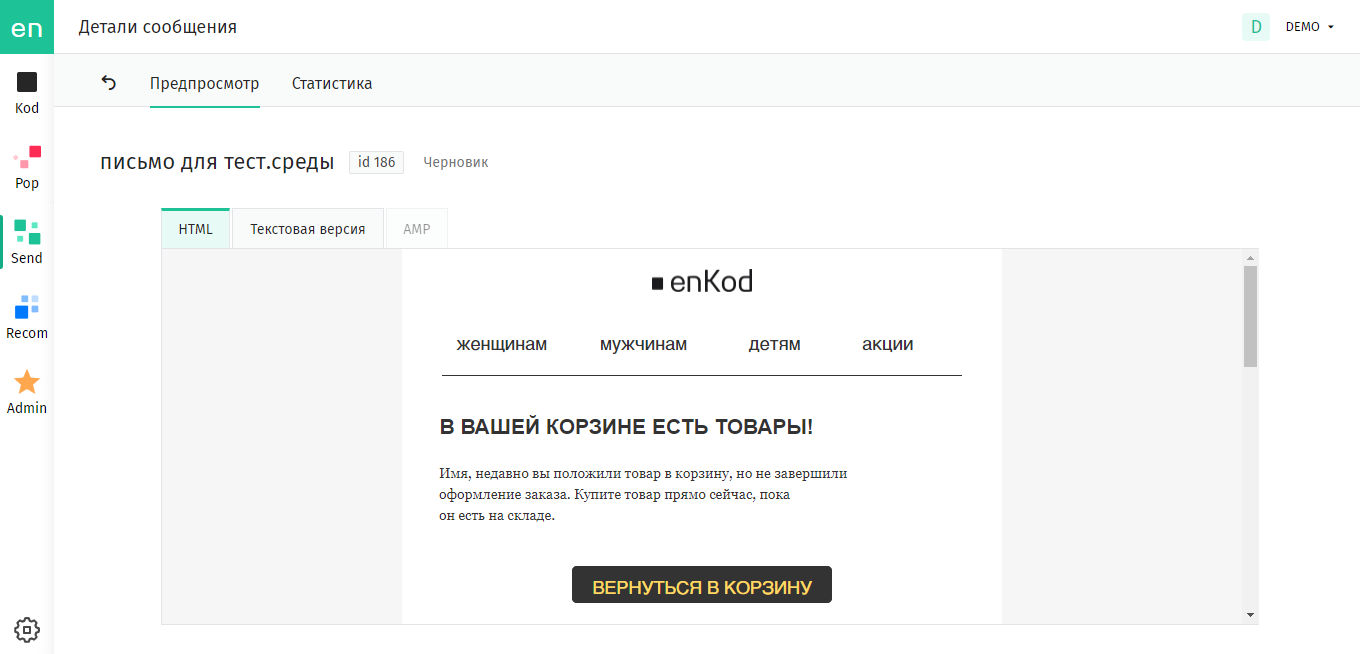Click the preview scrollbar up arrow
Viewport: 1360px width, 654px height.
pyautogui.click(x=1250, y=257)
